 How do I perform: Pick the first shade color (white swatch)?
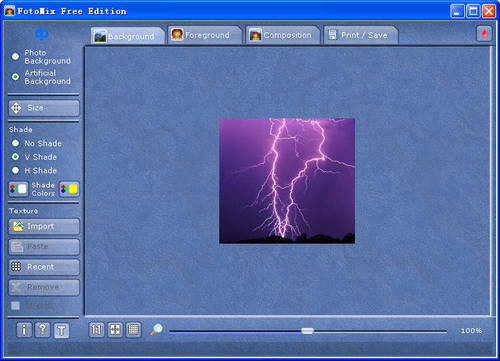click(x=18, y=189)
